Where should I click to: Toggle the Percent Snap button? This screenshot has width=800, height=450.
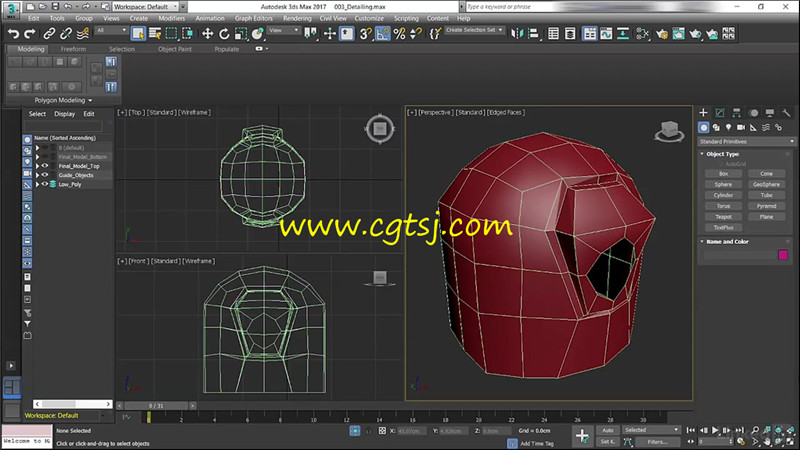coord(399,34)
